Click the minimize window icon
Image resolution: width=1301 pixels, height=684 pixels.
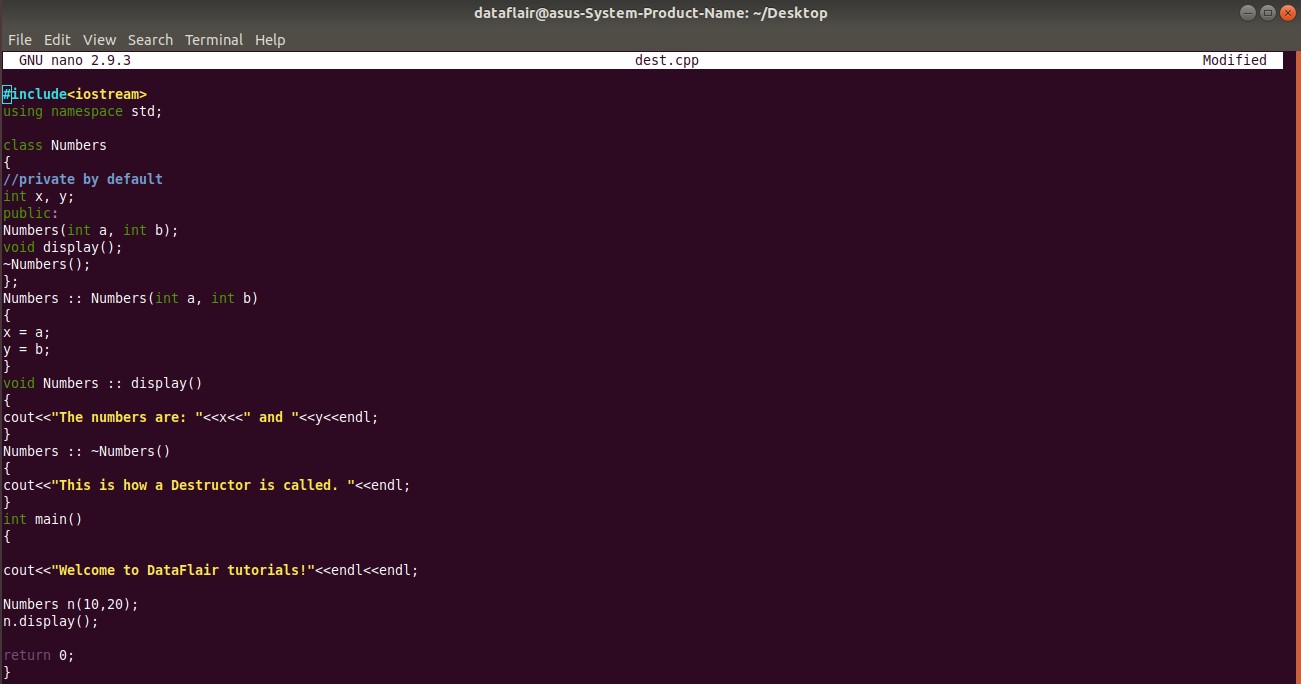[x=1248, y=12]
